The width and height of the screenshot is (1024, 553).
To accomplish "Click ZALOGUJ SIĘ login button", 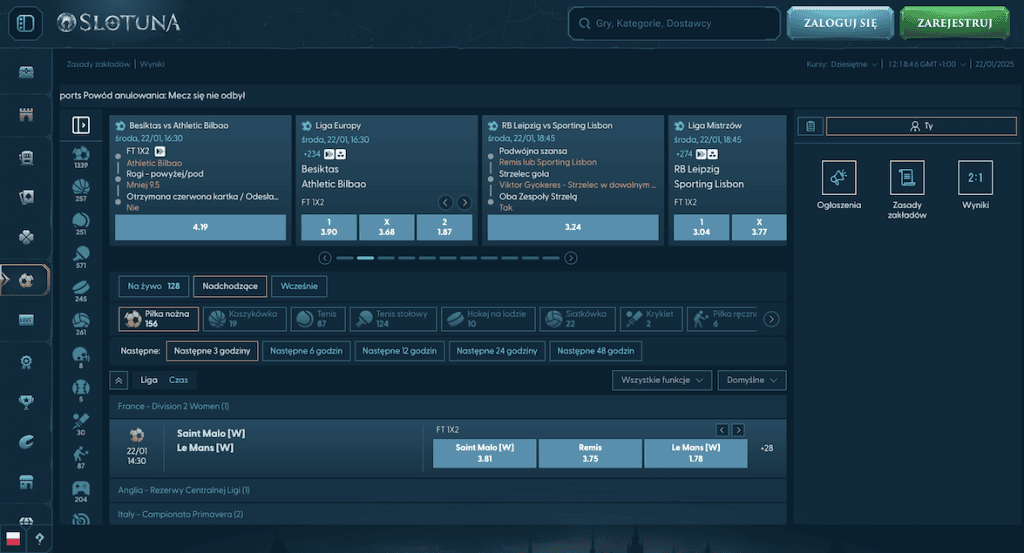I will 840,23.
